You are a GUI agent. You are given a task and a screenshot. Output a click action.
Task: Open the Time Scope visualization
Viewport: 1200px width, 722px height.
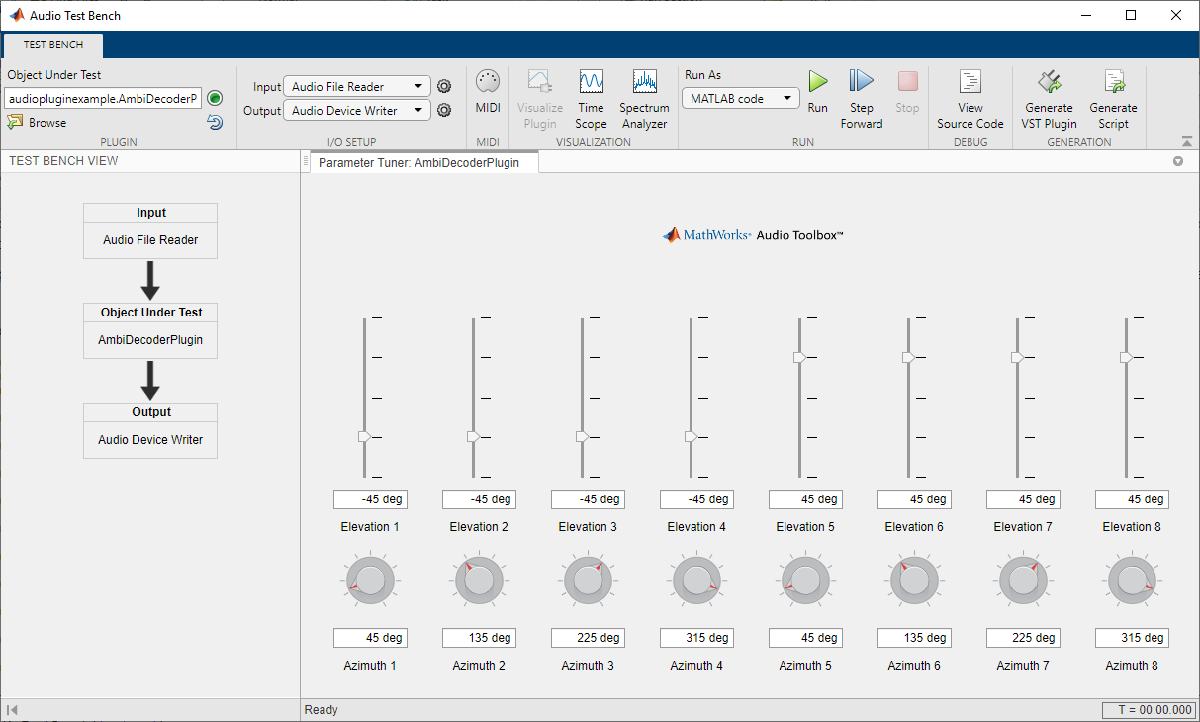pyautogui.click(x=590, y=99)
